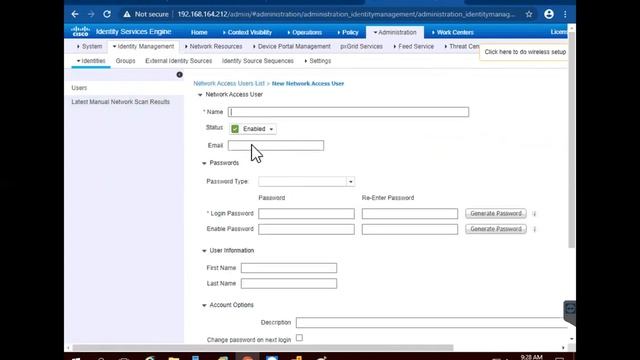Open pxGrid Services

(x=362, y=47)
